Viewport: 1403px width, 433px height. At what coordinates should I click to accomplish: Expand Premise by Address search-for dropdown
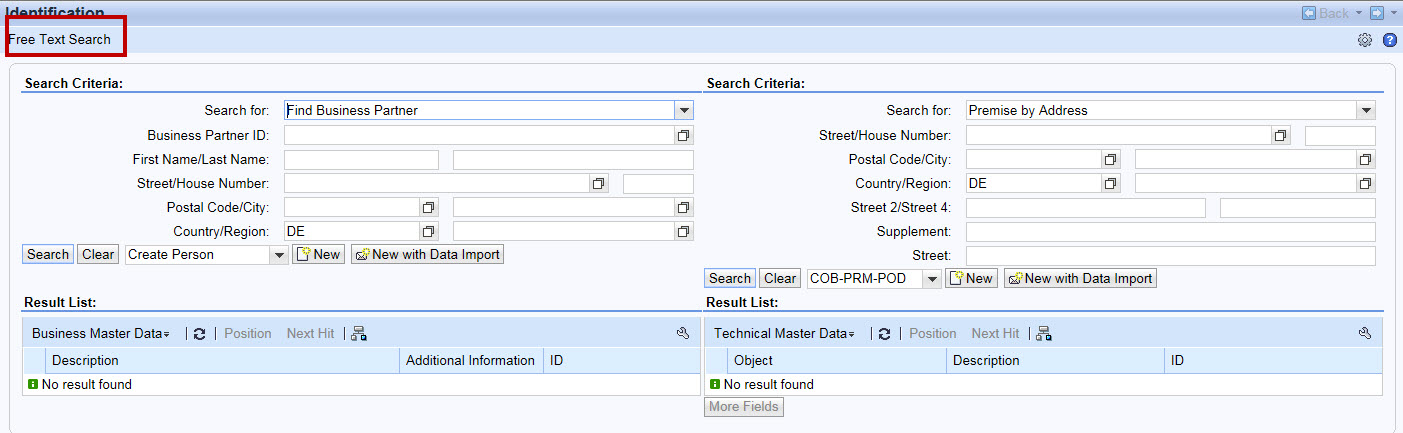(1366, 110)
